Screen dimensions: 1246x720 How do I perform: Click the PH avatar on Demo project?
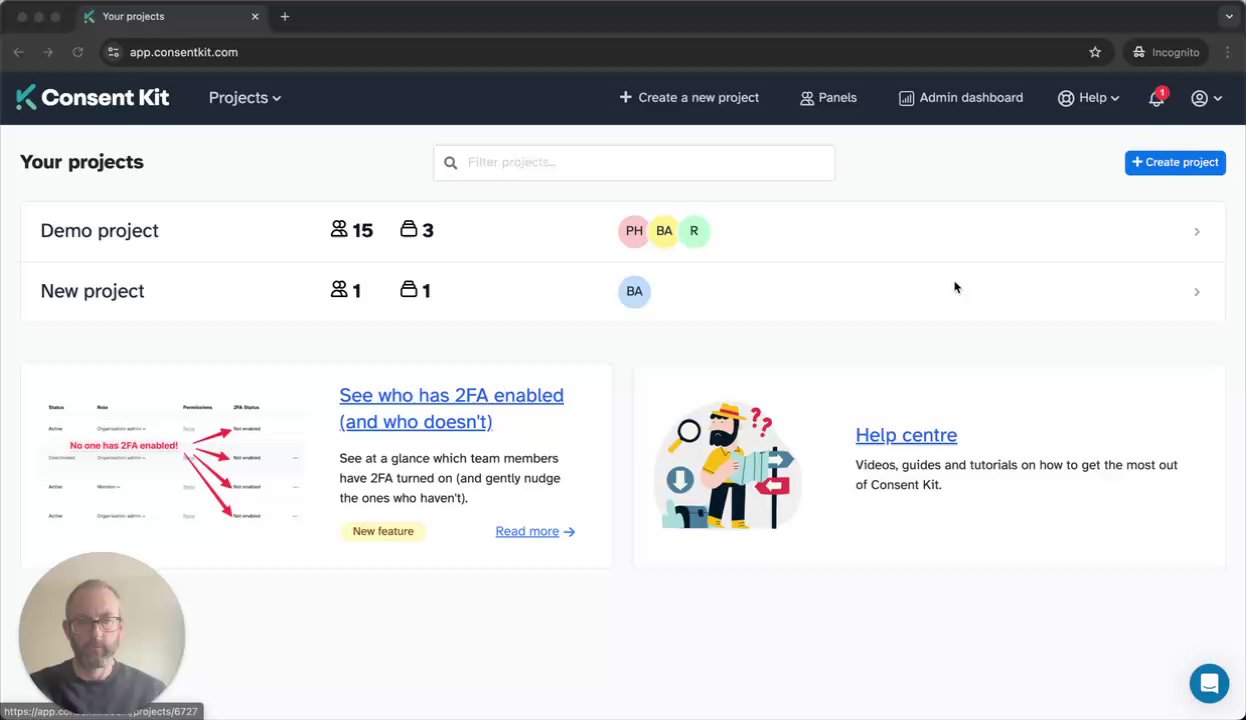click(634, 231)
